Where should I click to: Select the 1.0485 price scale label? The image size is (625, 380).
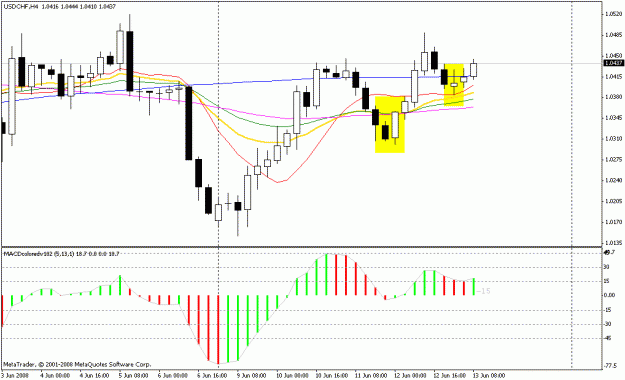coord(613,35)
